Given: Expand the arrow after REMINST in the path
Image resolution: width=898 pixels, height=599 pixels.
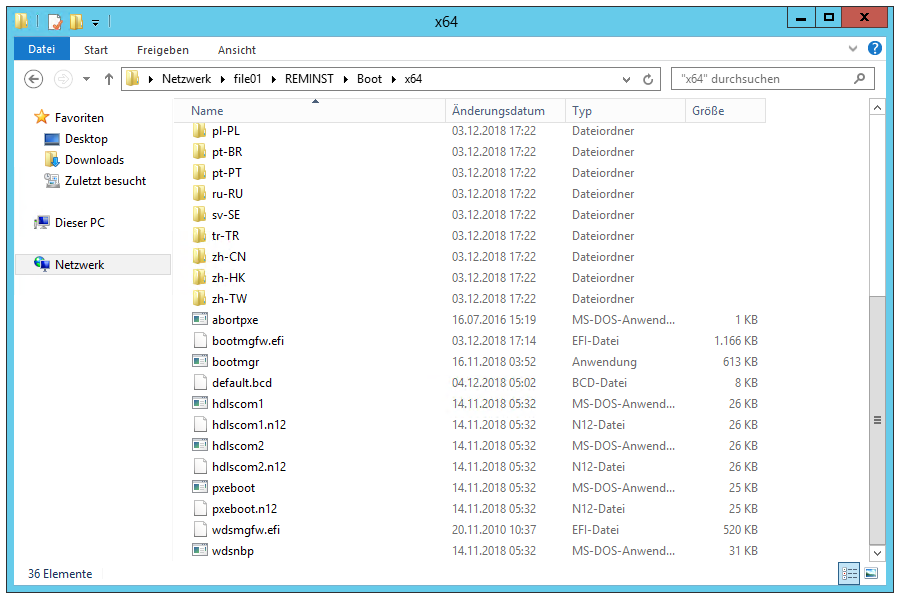Looking at the screenshot, I should tap(345, 79).
